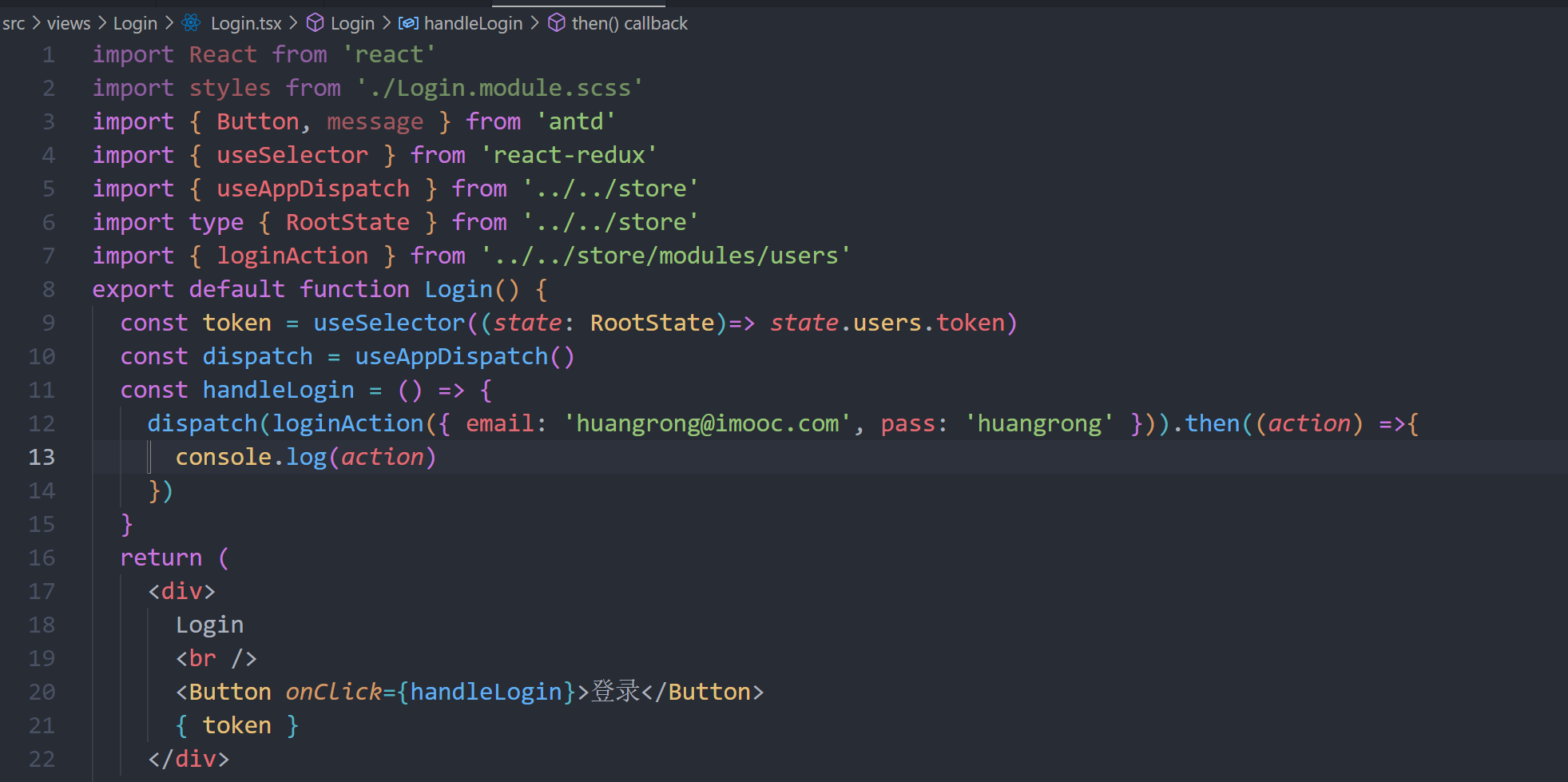Click the src breadcrumb segment

coord(14,23)
